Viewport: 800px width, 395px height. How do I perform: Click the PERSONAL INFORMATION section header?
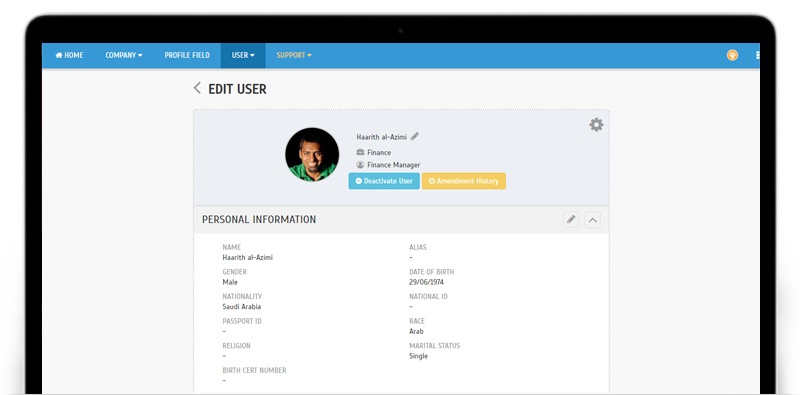pyautogui.click(x=259, y=219)
